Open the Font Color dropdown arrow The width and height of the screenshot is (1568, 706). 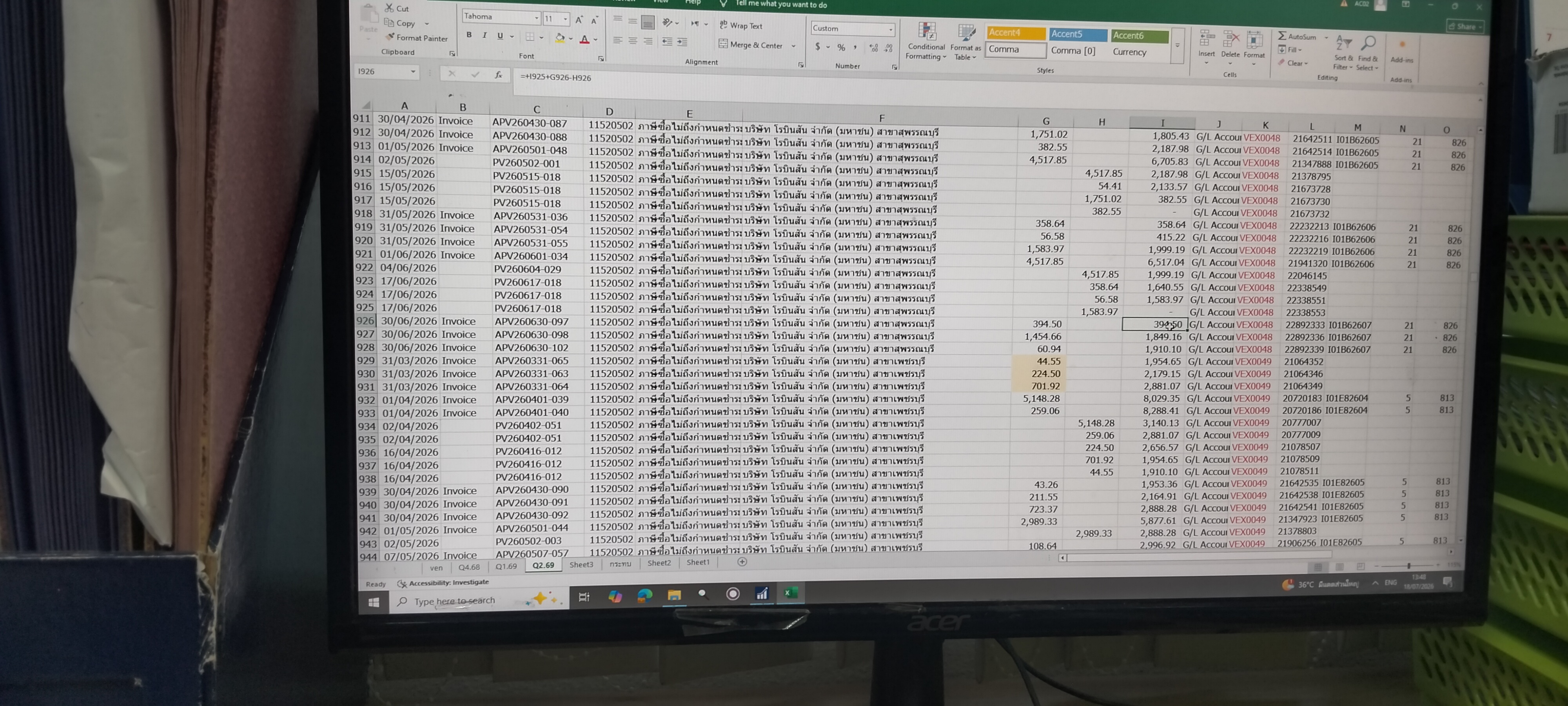coord(595,40)
